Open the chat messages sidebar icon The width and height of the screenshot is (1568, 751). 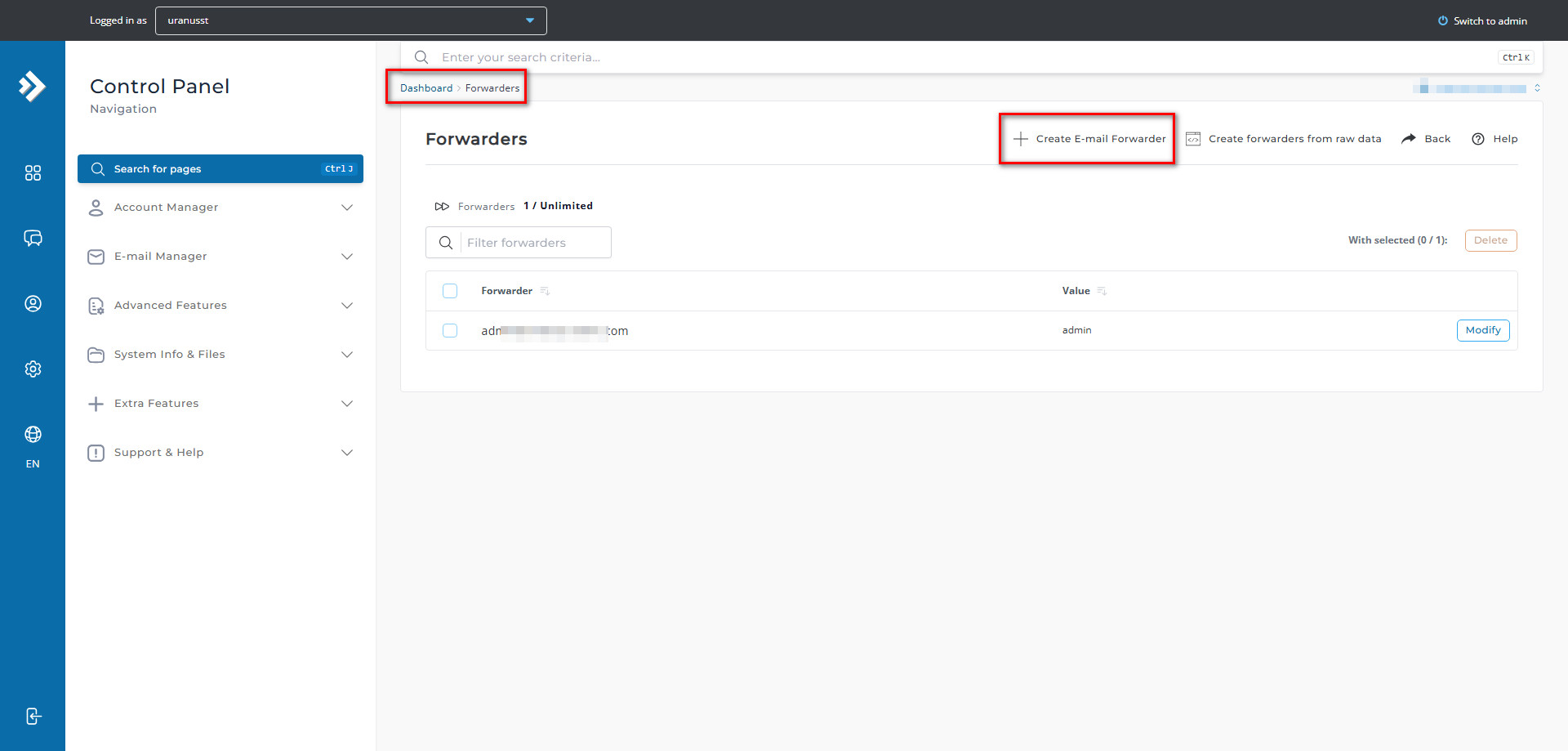(33, 238)
